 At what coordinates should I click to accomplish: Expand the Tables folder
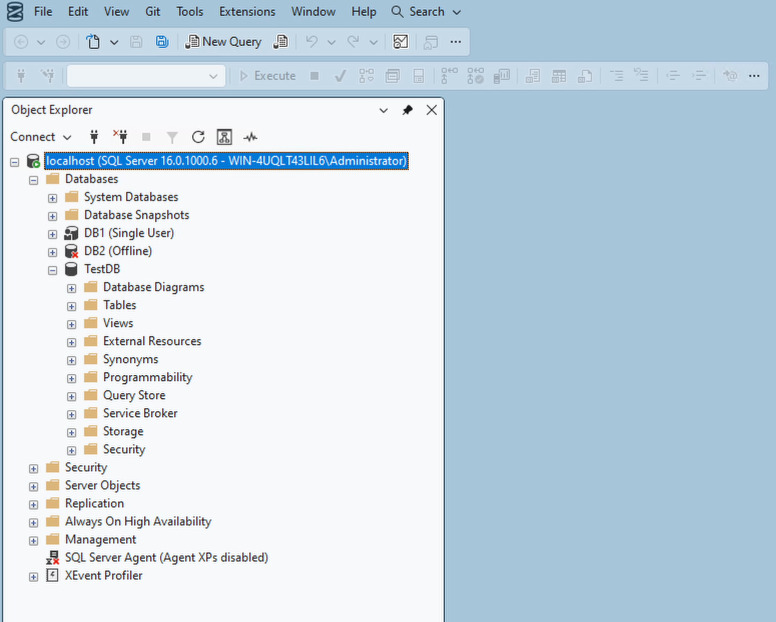pyautogui.click(x=72, y=306)
